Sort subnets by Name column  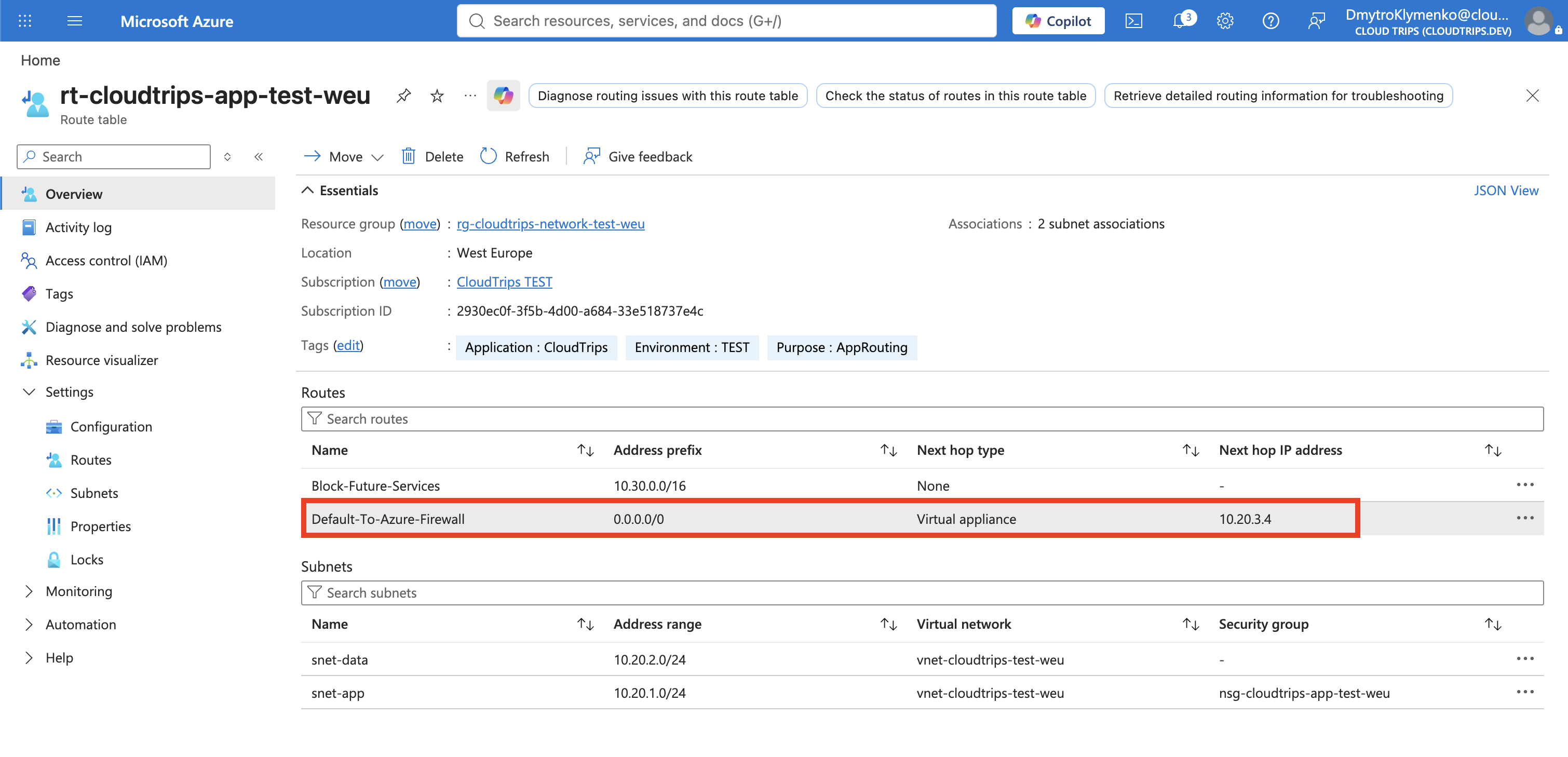(586, 624)
